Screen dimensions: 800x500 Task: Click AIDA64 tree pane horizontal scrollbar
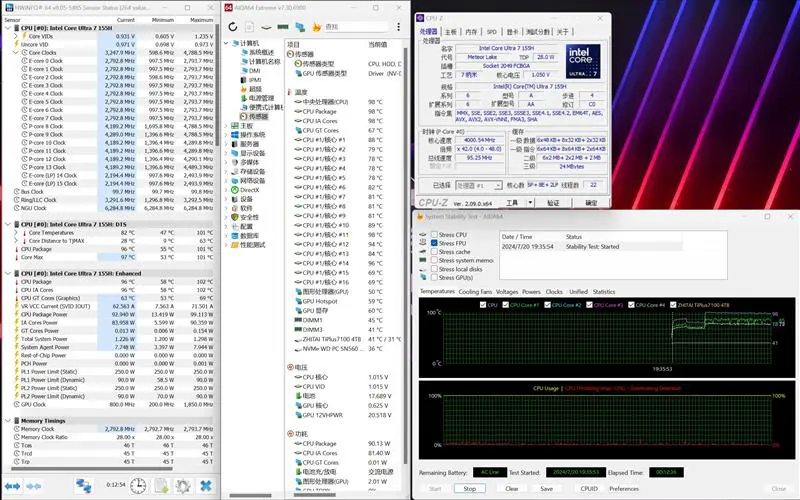coord(251,495)
